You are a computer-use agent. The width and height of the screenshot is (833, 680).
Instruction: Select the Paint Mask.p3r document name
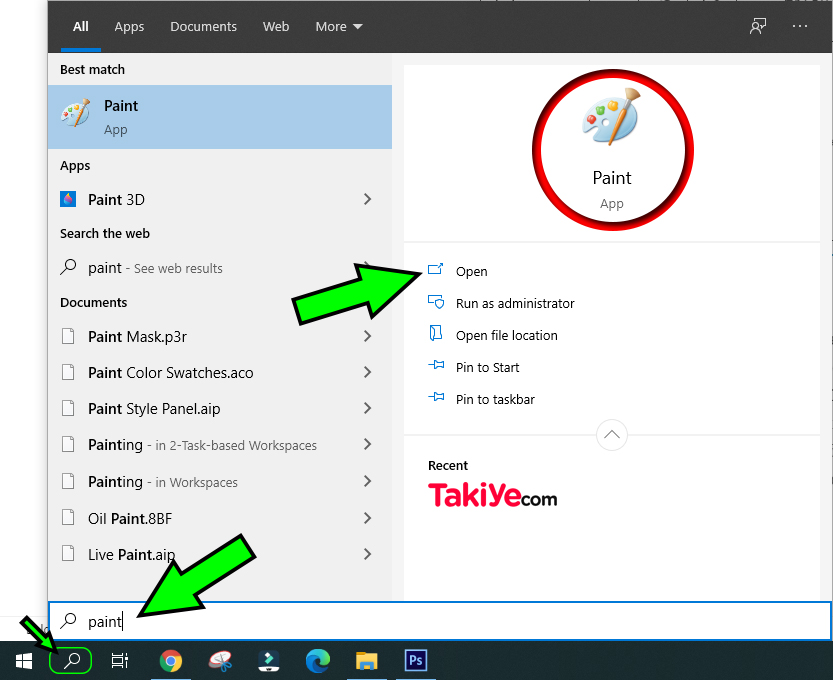[137, 337]
